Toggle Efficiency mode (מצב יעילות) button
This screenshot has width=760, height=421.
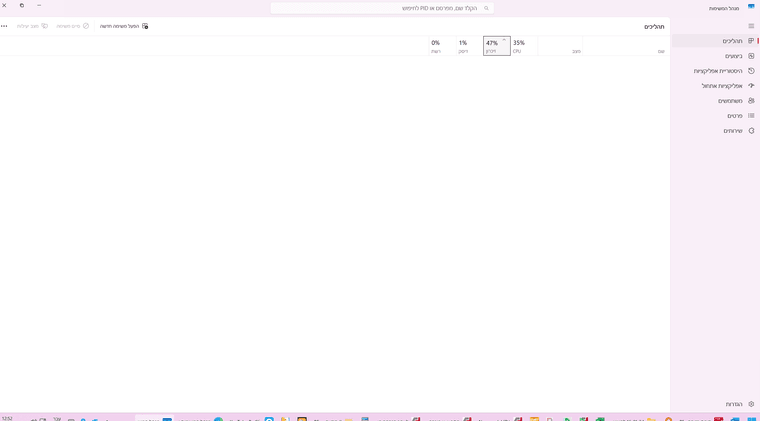point(32,26)
